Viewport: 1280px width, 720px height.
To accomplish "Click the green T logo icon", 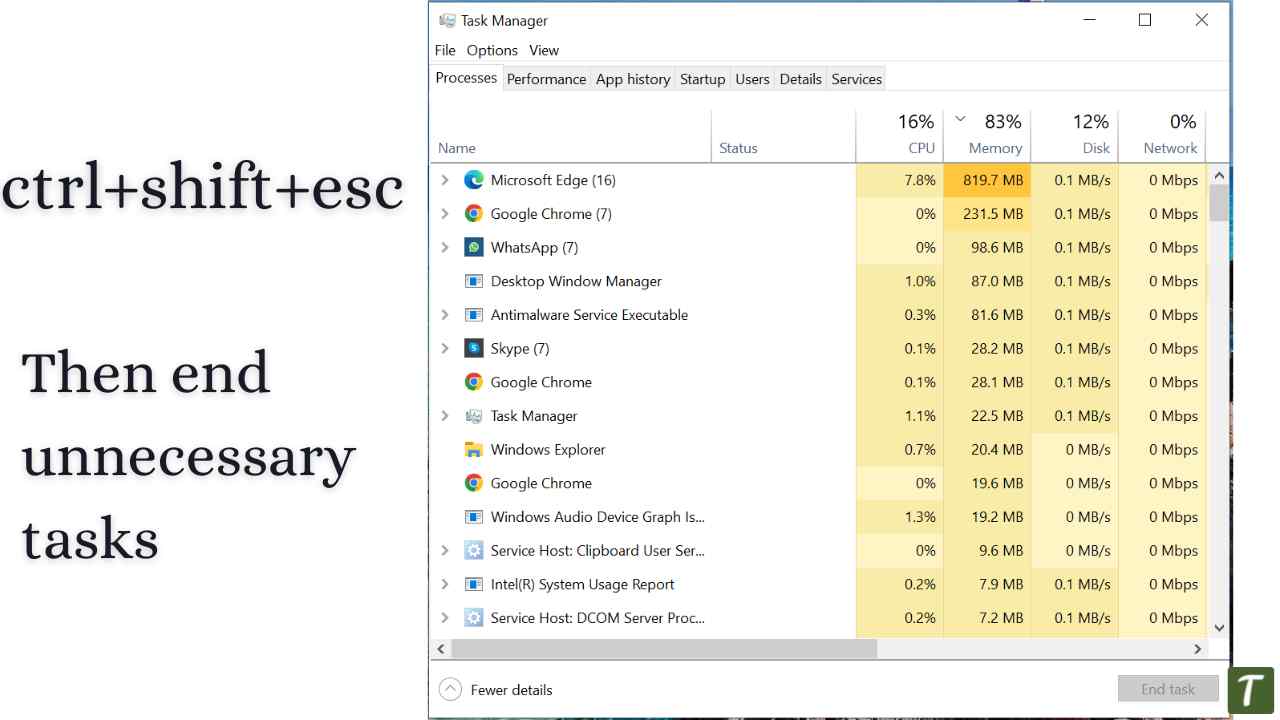I will pyautogui.click(x=1251, y=691).
